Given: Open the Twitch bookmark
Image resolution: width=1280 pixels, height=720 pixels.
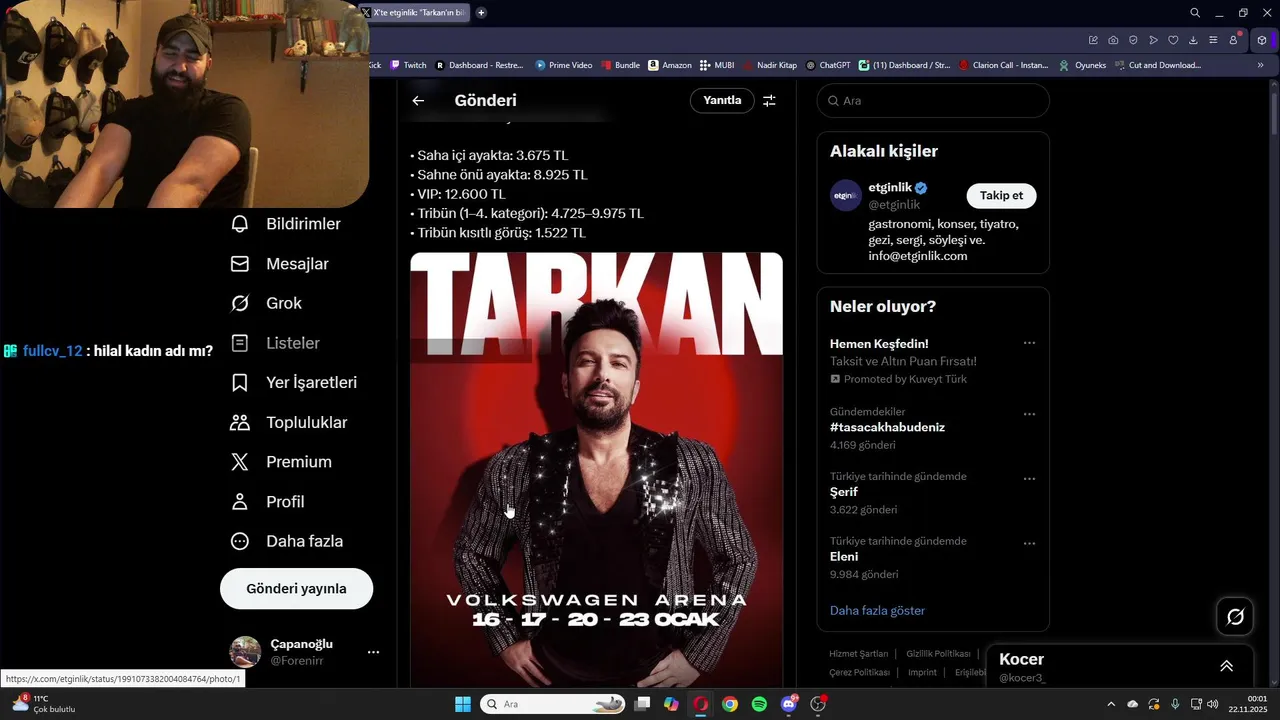Looking at the screenshot, I should [408, 65].
